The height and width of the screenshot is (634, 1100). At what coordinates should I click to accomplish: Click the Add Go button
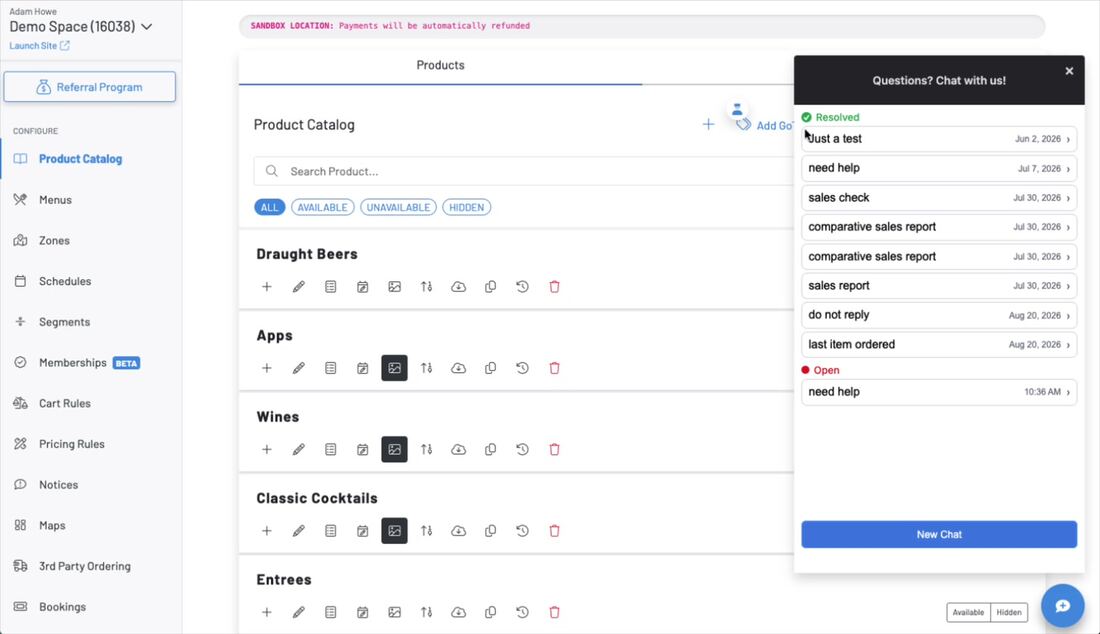[765, 126]
